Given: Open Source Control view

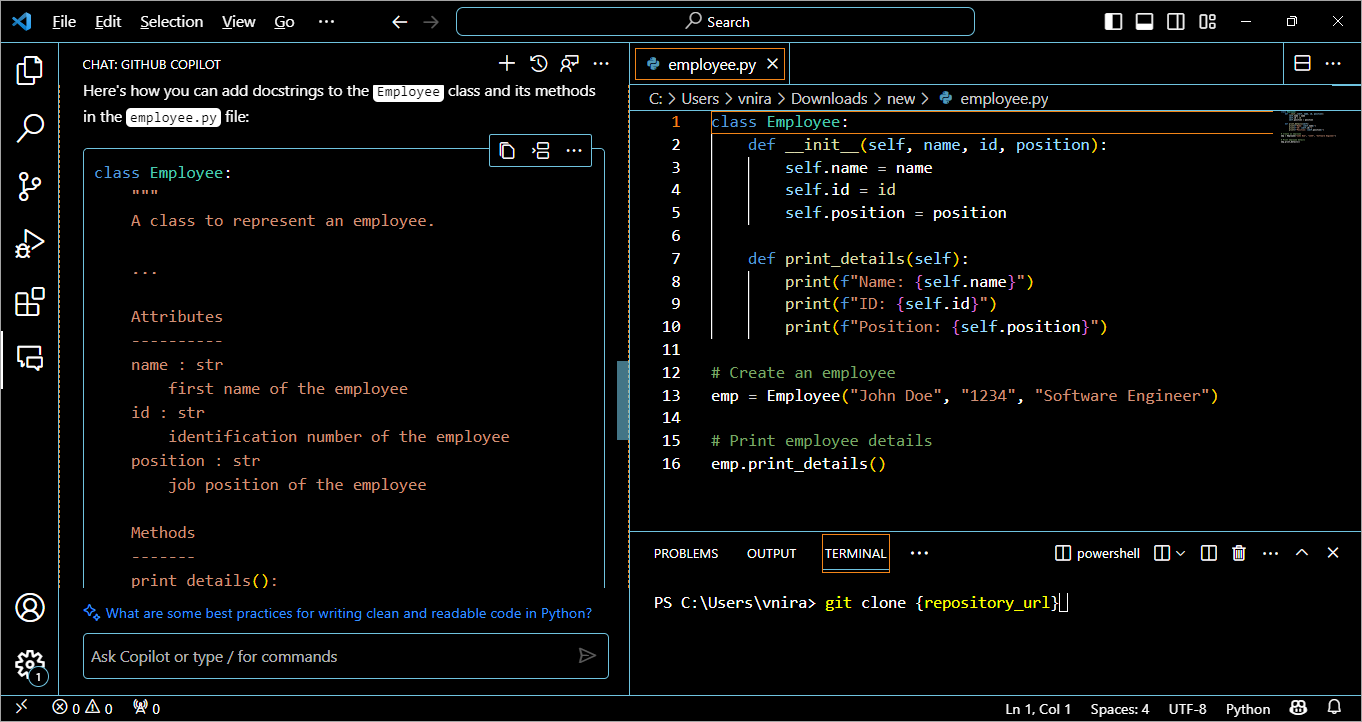Looking at the screenshot, I should pyautogui.click(x=30, y=186).
